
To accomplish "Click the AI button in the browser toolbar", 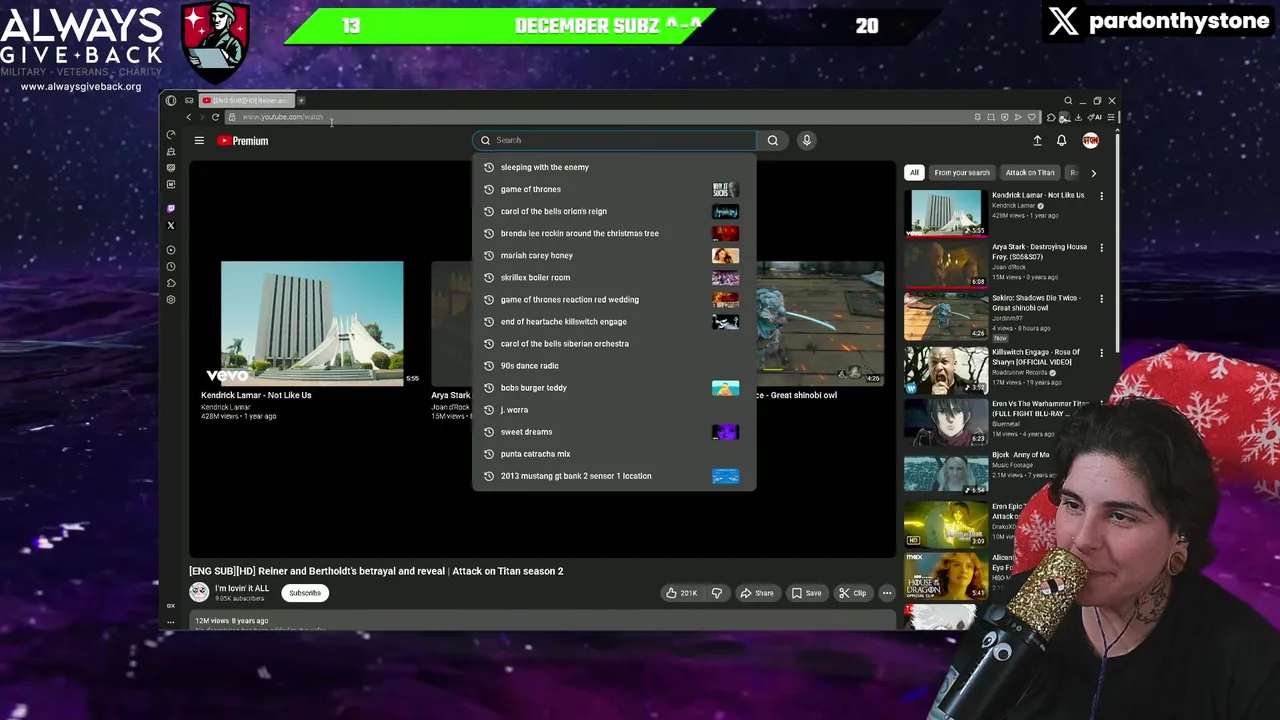I will (x=1095, y=117).
